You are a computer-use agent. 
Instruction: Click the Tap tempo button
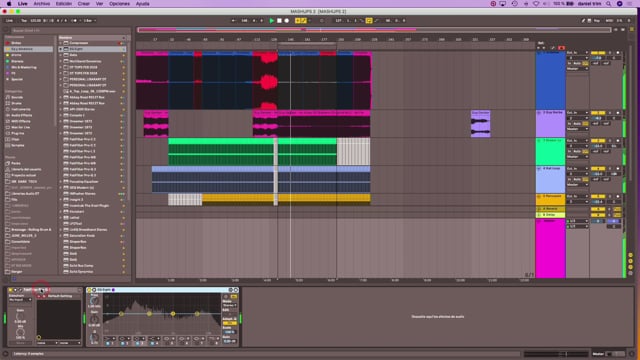24,20
